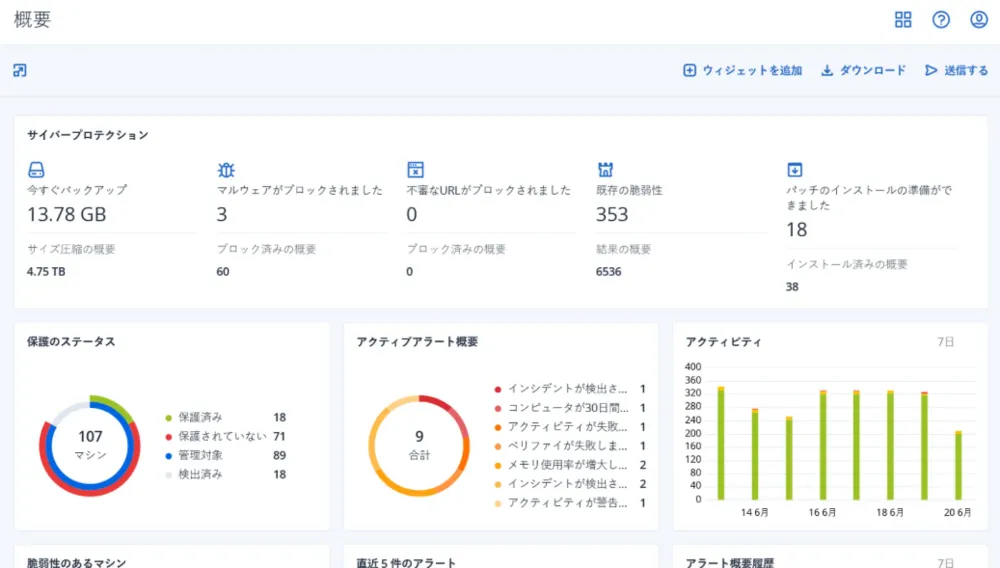Click the fullscreen expand icon
This screenshot has height=568, width=1000.
click(20, 70)
